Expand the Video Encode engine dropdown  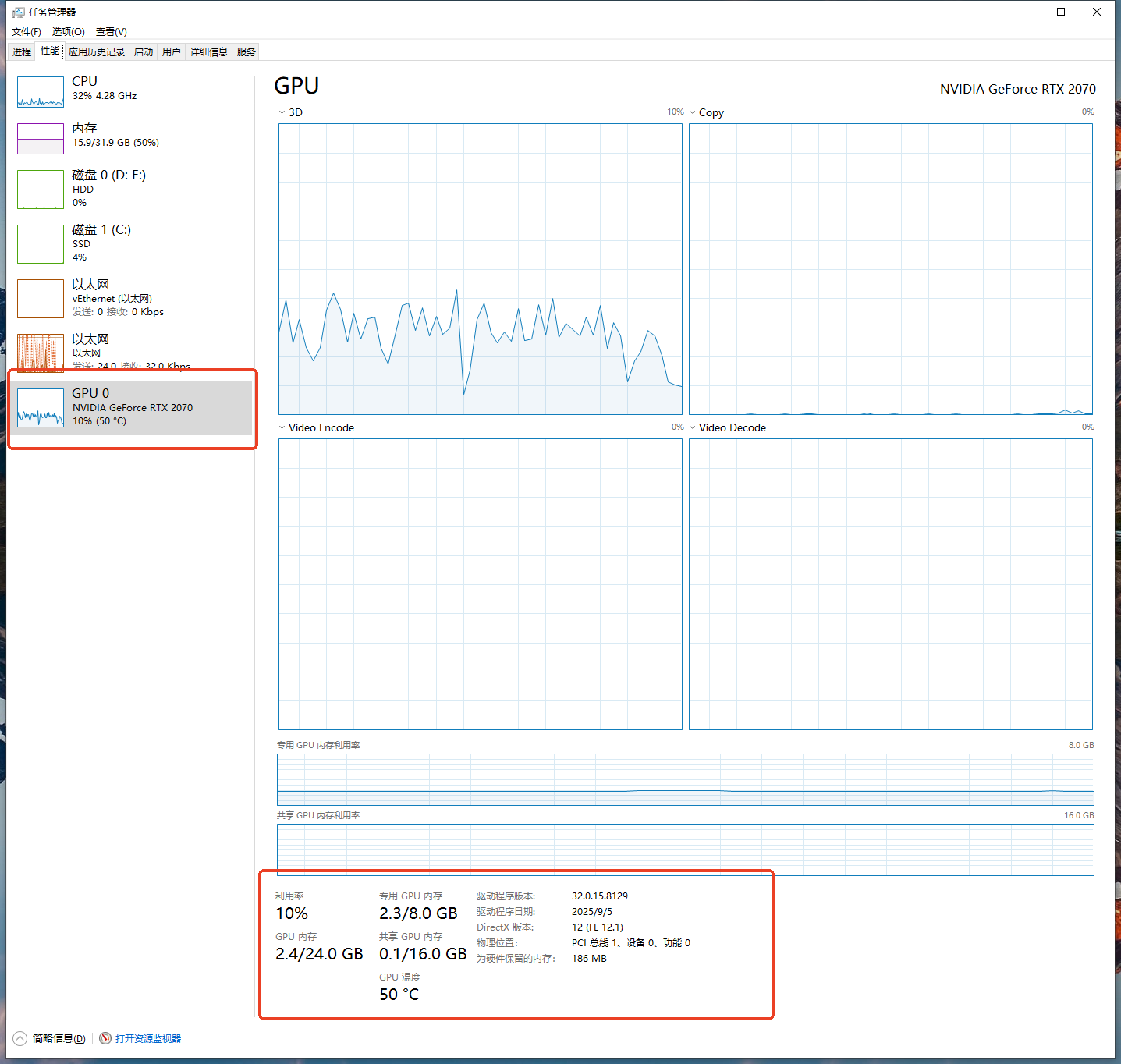[282, 427]
